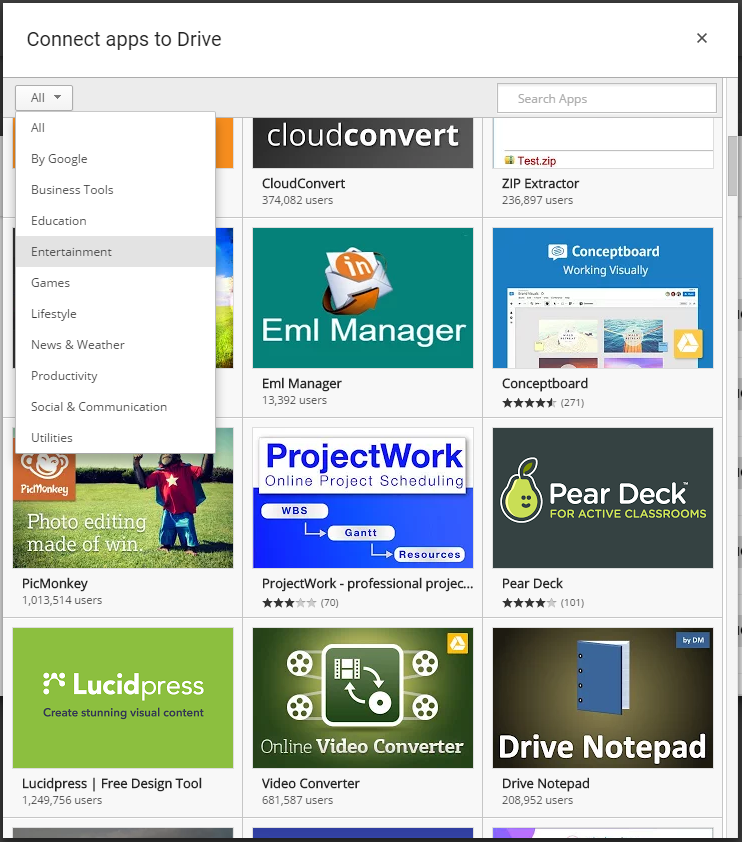Click the Conceptboard app name

pyautogui.click(x=545, y=383)
